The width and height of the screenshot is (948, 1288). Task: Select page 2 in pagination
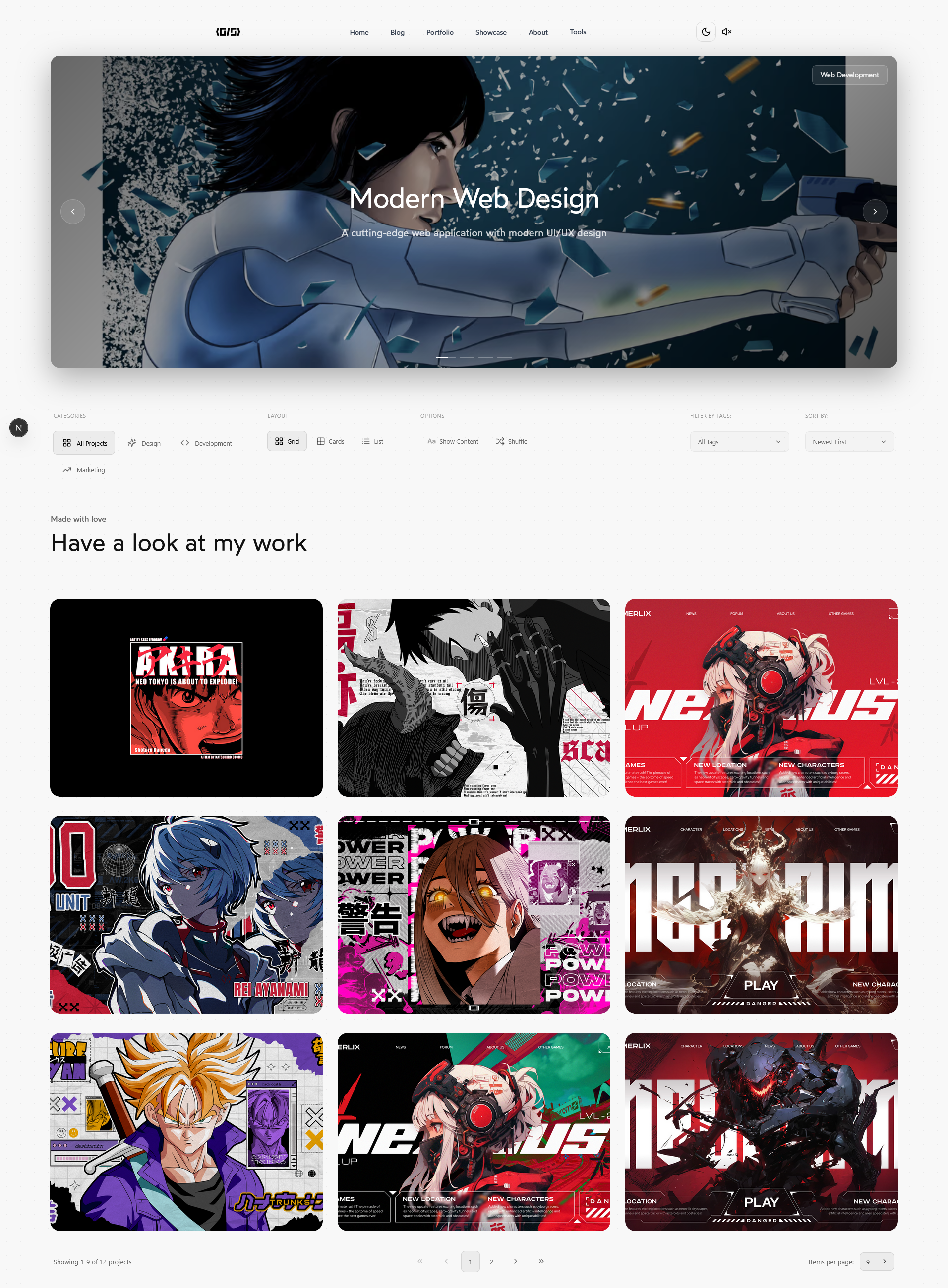(x=491, y=1261)
